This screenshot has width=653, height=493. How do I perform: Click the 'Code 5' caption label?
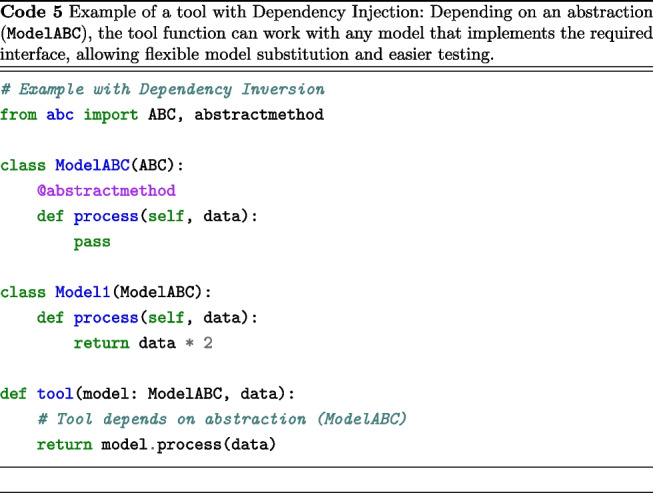point(31,12)
